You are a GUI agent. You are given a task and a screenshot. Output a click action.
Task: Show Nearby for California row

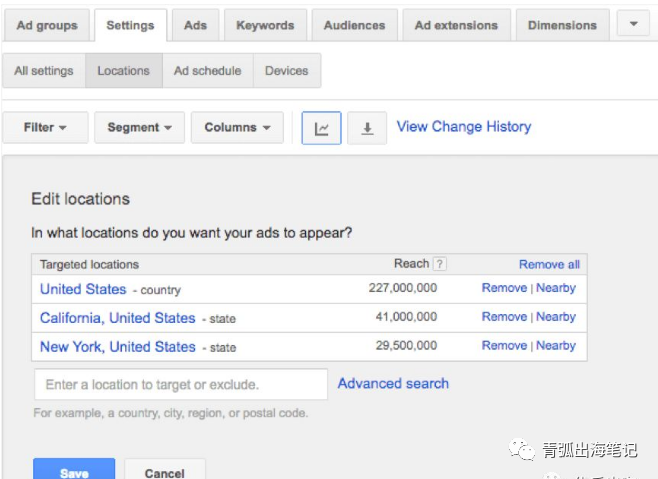(x=556, y=317)
